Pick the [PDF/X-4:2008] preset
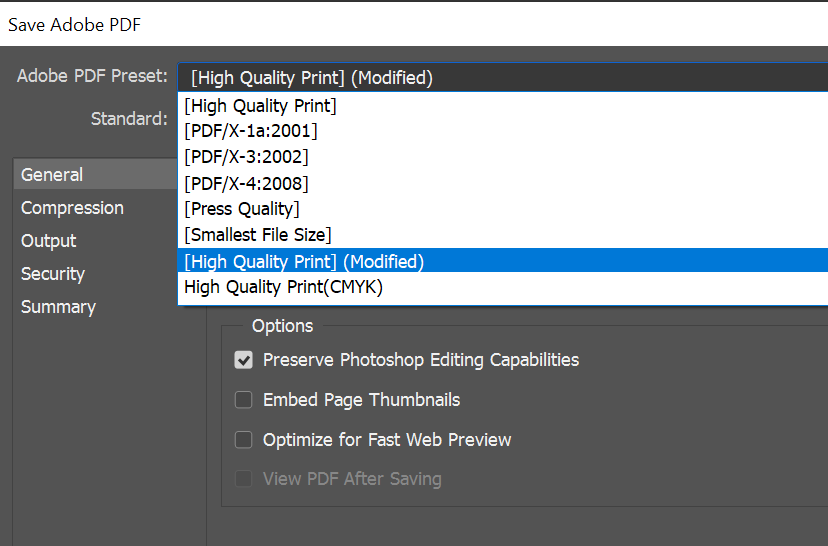 [x=503, y=183]
